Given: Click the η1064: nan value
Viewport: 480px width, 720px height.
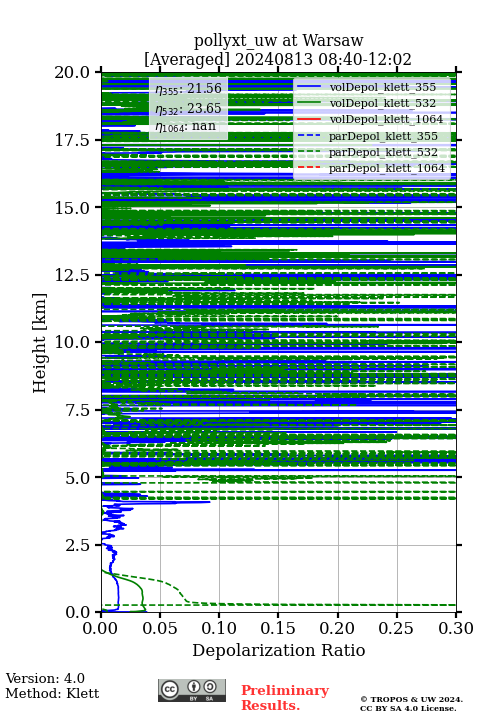Looking at the screenshot, I should coord(186,126).
